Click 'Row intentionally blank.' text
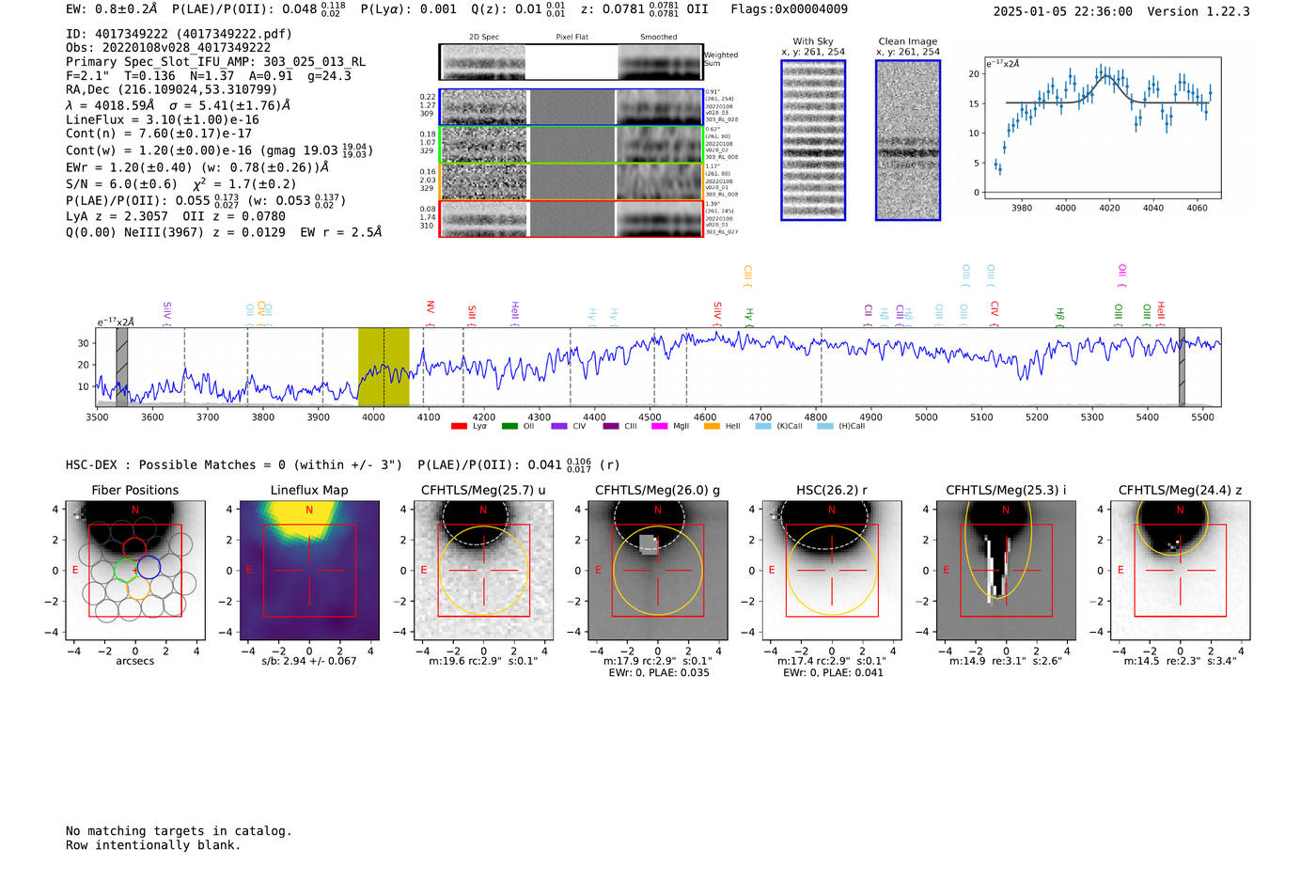 point(153,845)
